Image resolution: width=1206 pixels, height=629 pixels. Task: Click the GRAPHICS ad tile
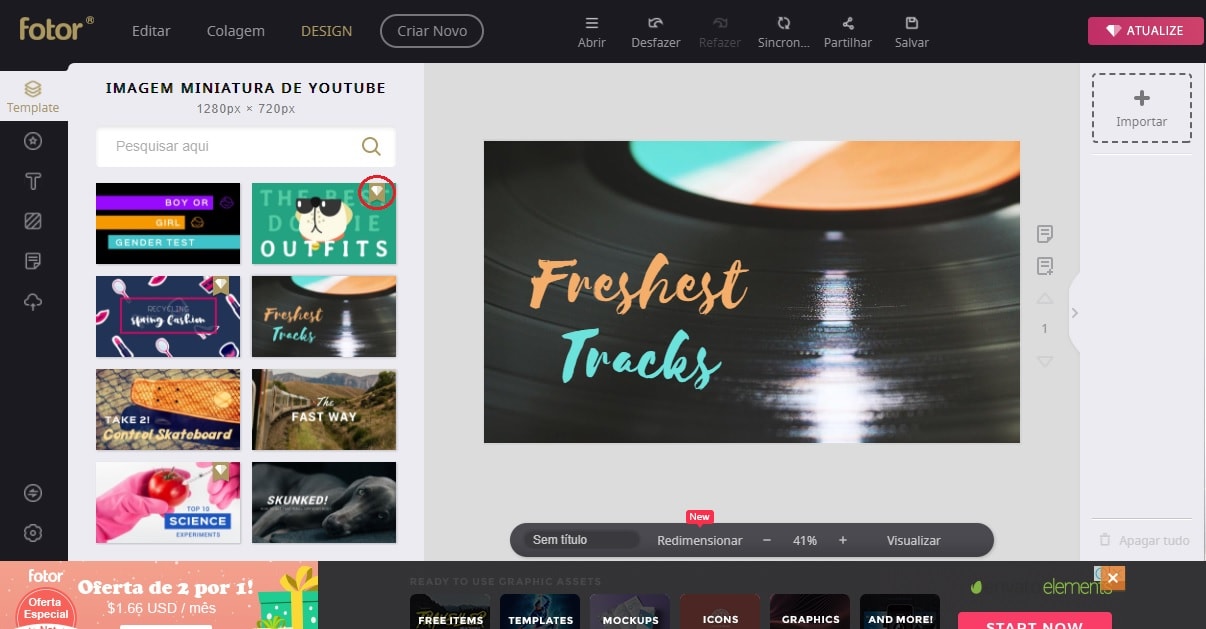coord(810,612)
